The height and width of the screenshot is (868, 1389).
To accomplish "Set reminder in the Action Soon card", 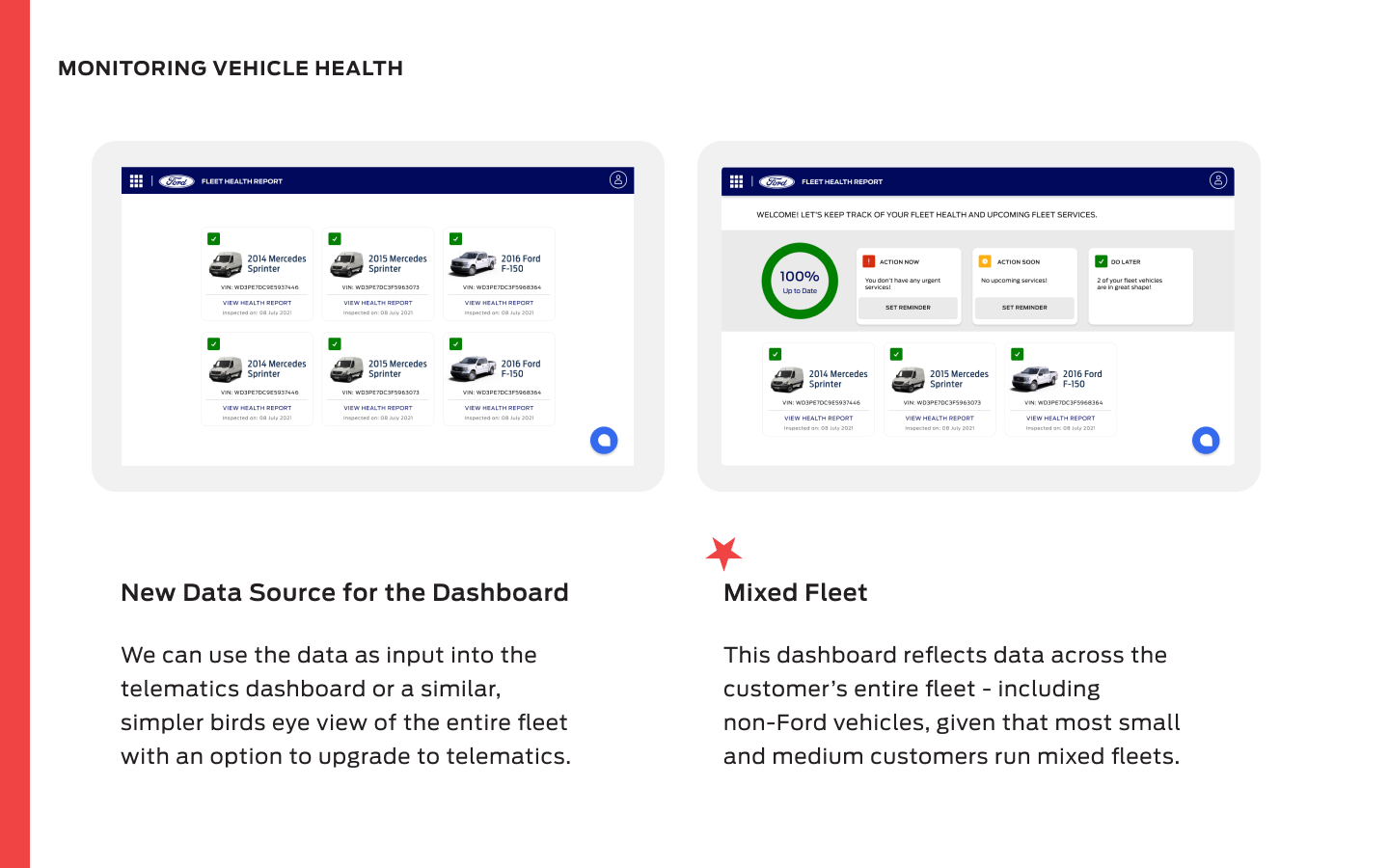I will [1024, 308].
